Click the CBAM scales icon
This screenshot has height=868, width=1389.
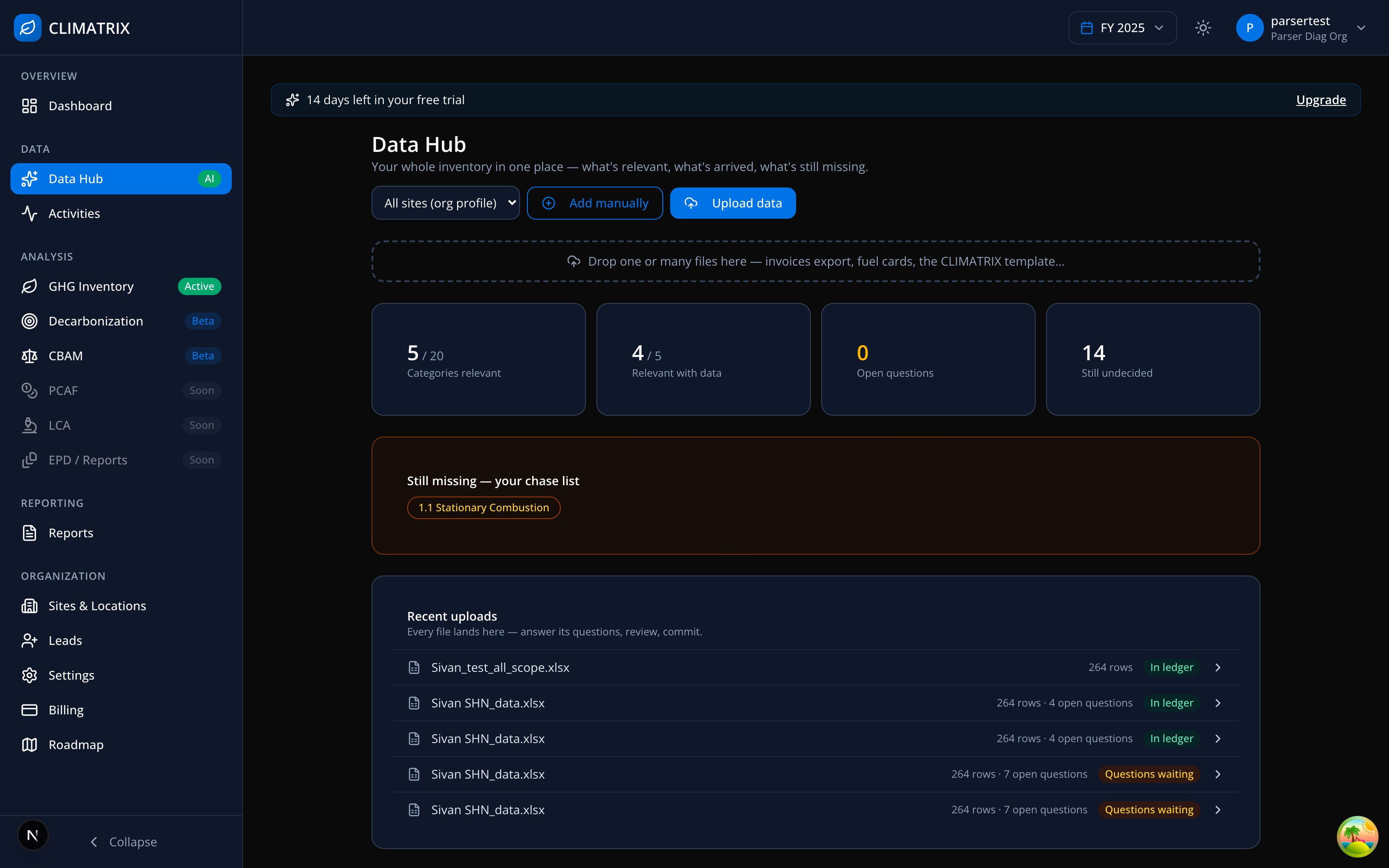pyautogui.click(x=29, y=356)
